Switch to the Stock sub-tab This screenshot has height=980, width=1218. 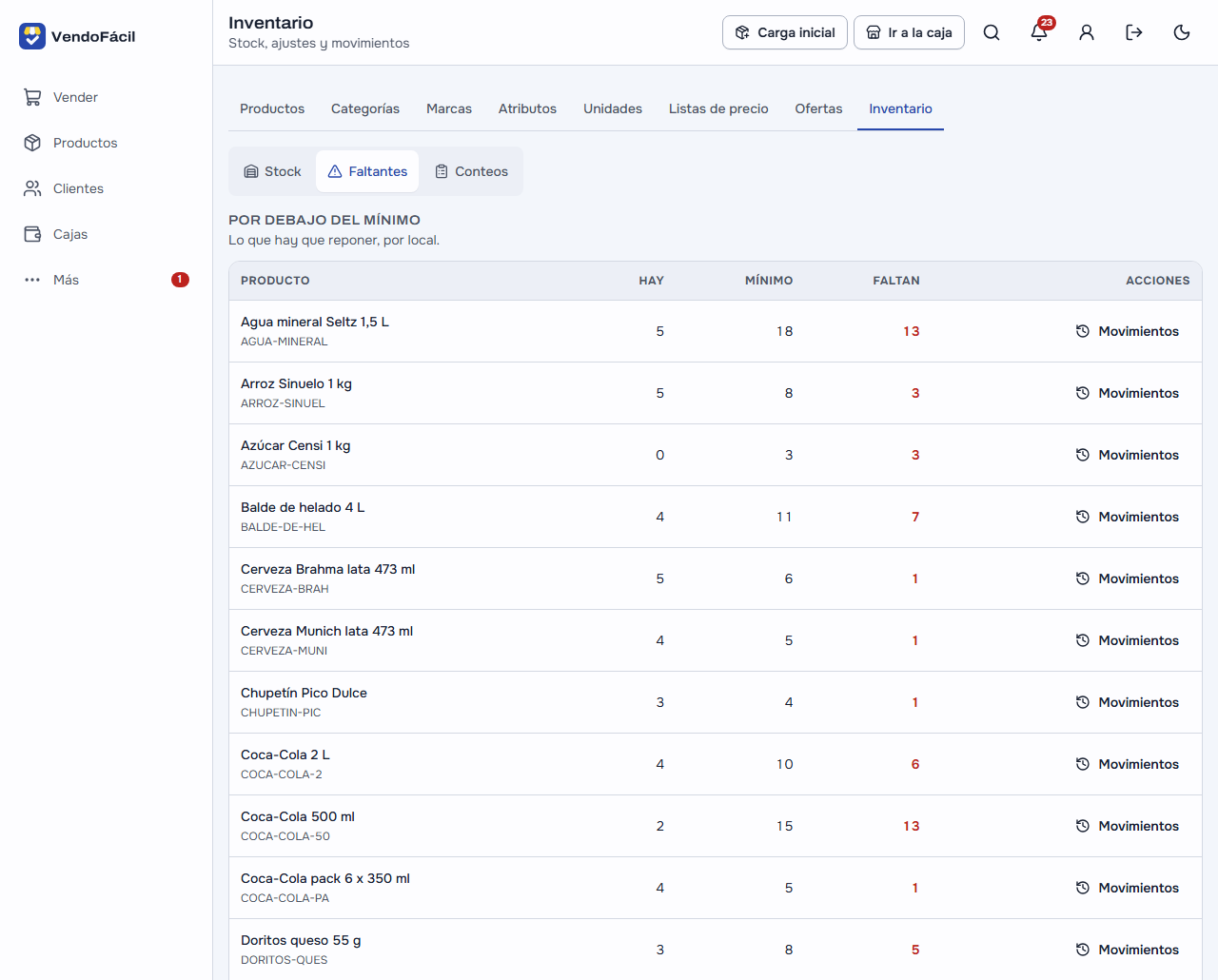pos(273,171)
